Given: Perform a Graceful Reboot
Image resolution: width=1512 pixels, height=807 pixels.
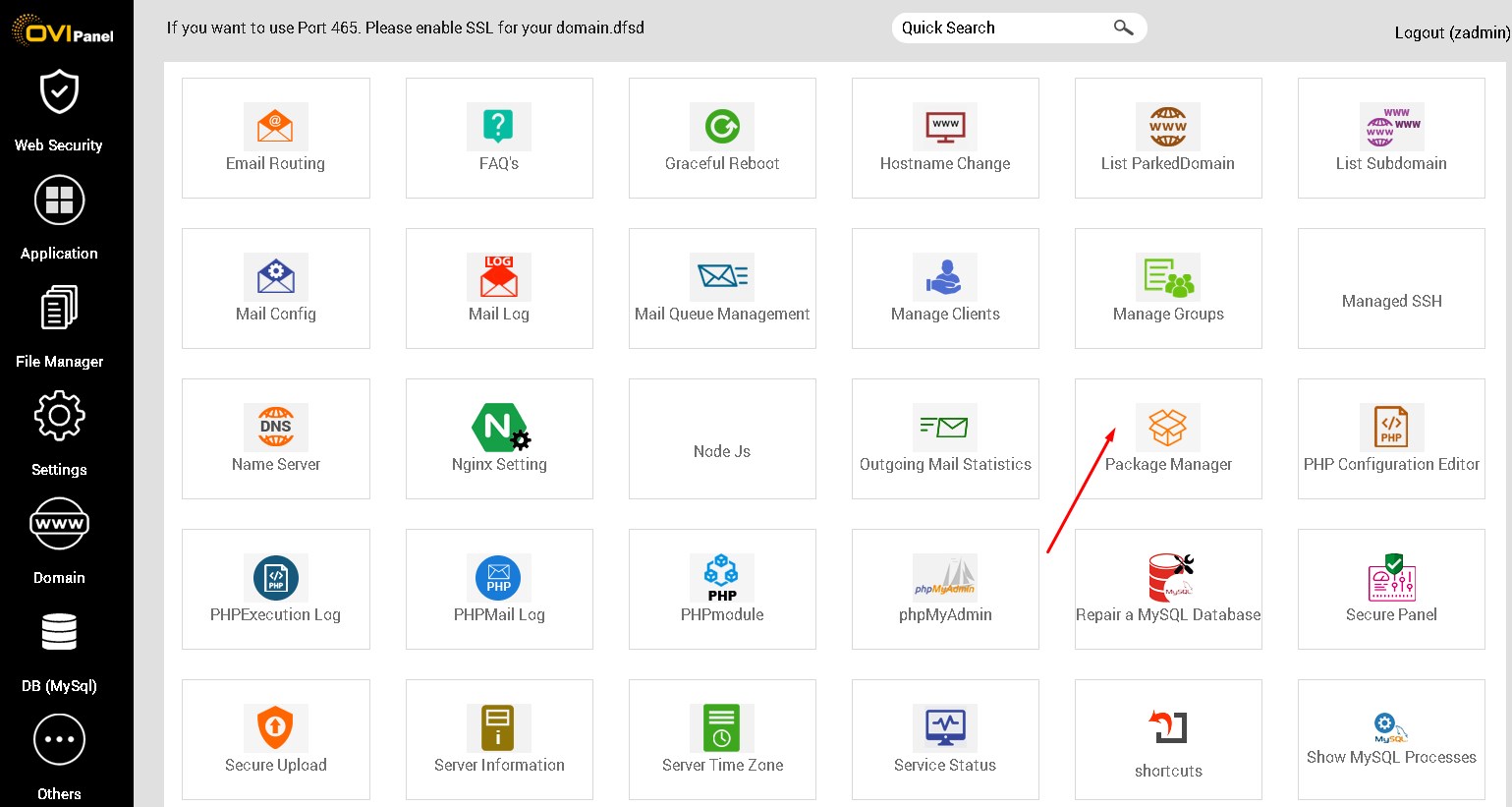Looking at the screenshot, I should coord(722,138).
